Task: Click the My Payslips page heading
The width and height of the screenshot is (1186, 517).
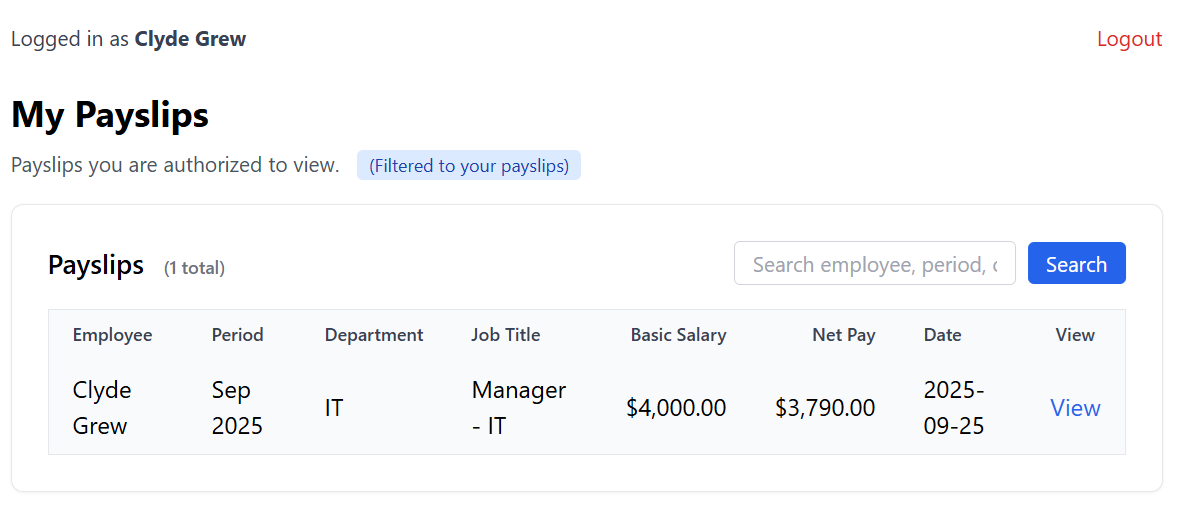Action: (x=110, y=115)
